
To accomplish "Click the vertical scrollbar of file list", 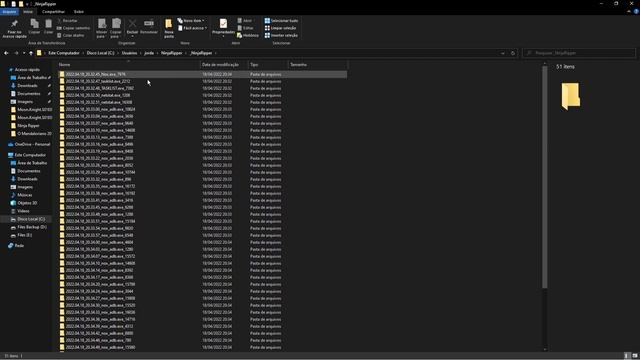I will [x=544, y=176].
